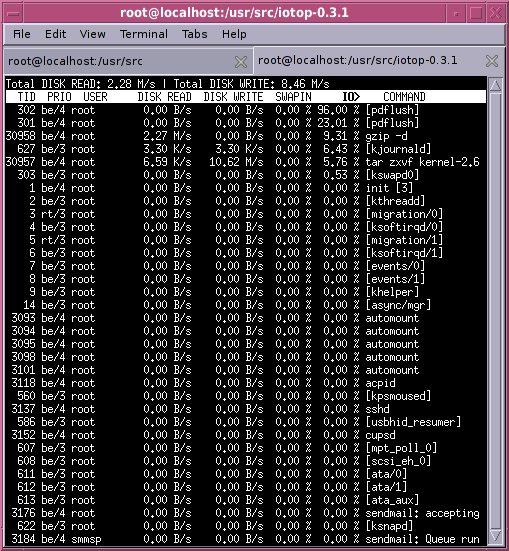
Task: Click the 6.43 % IO value
Action: click(x=341, y=149)
